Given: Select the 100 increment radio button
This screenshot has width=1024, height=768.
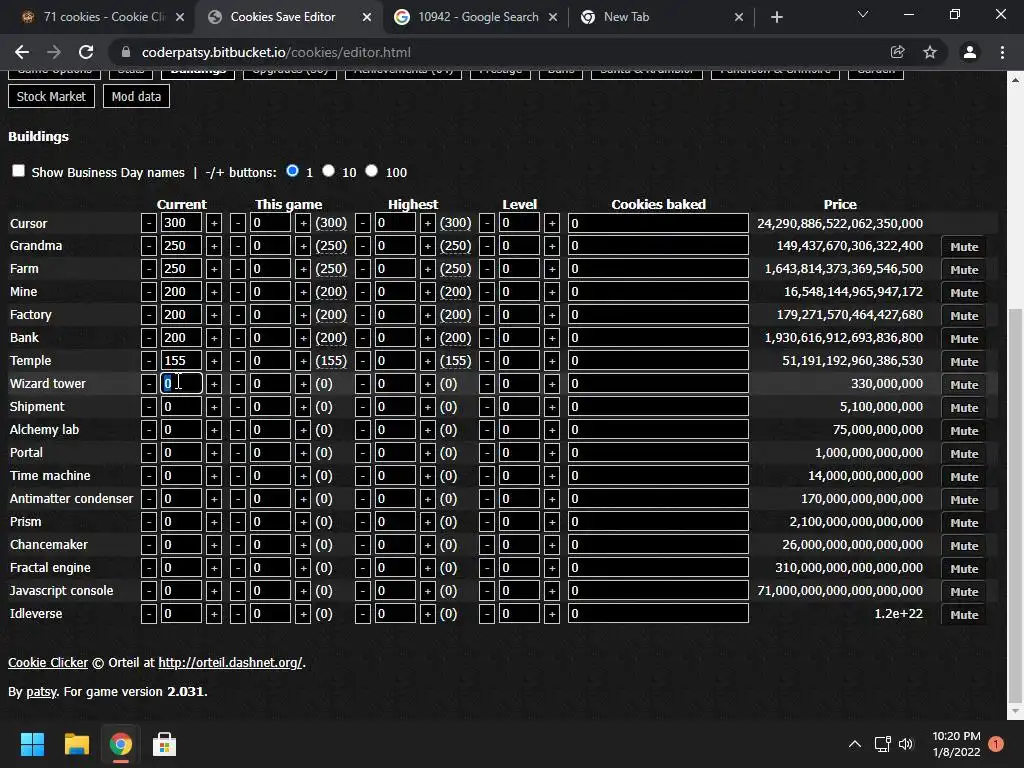Looking at the screenshot, I should [372, 171].
